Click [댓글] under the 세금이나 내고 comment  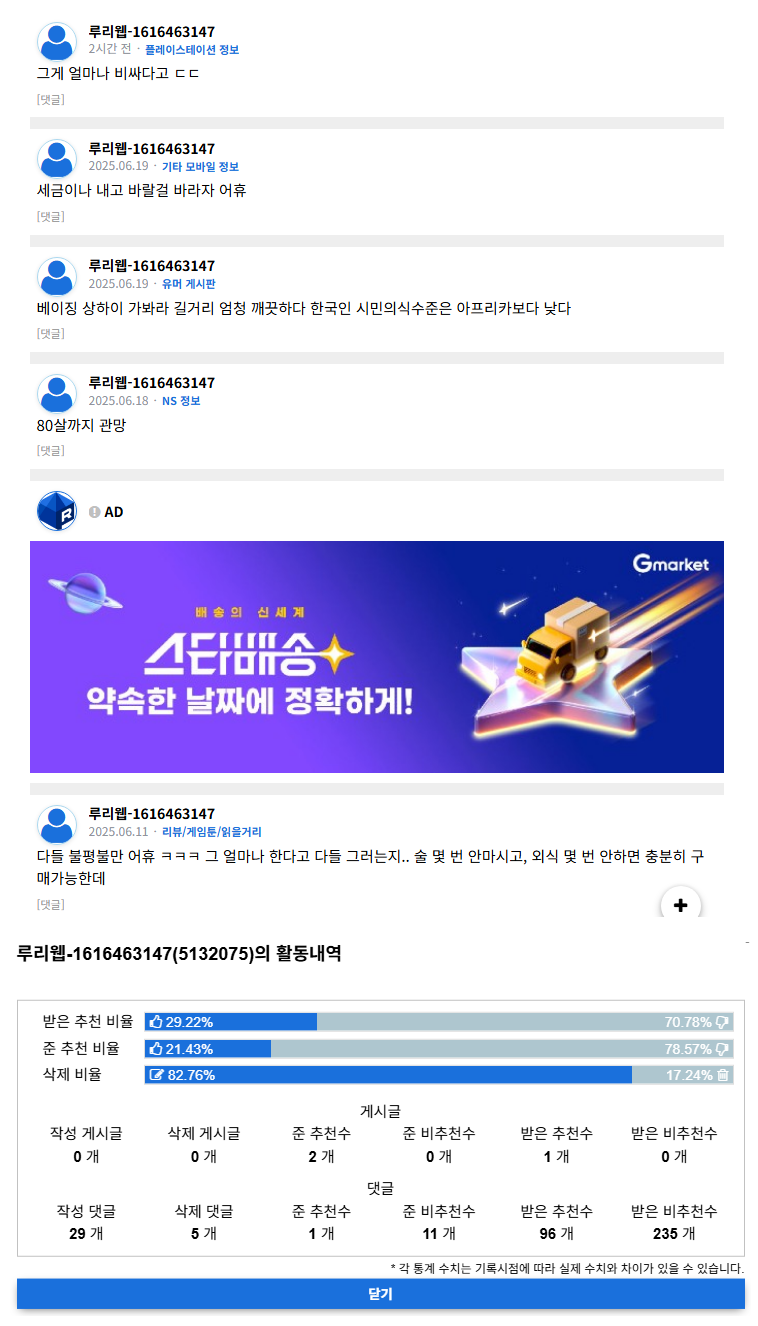pos(51,216)
